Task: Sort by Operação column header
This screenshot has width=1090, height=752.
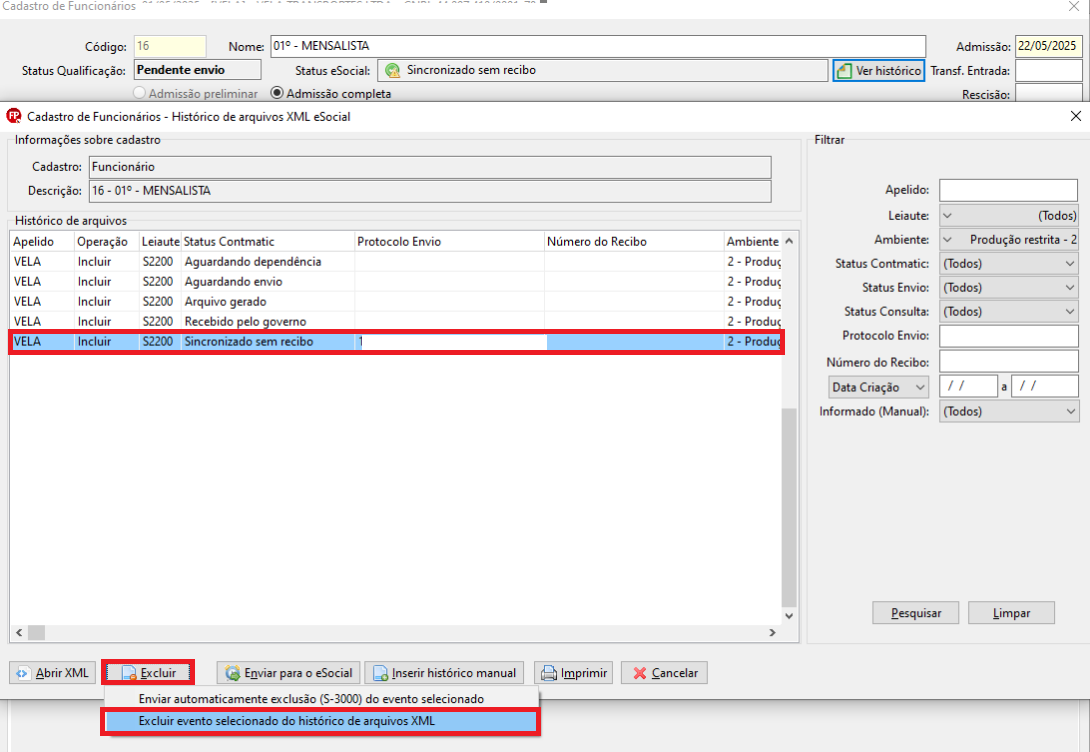Action: pyautogui.click(x=106, y=241)
